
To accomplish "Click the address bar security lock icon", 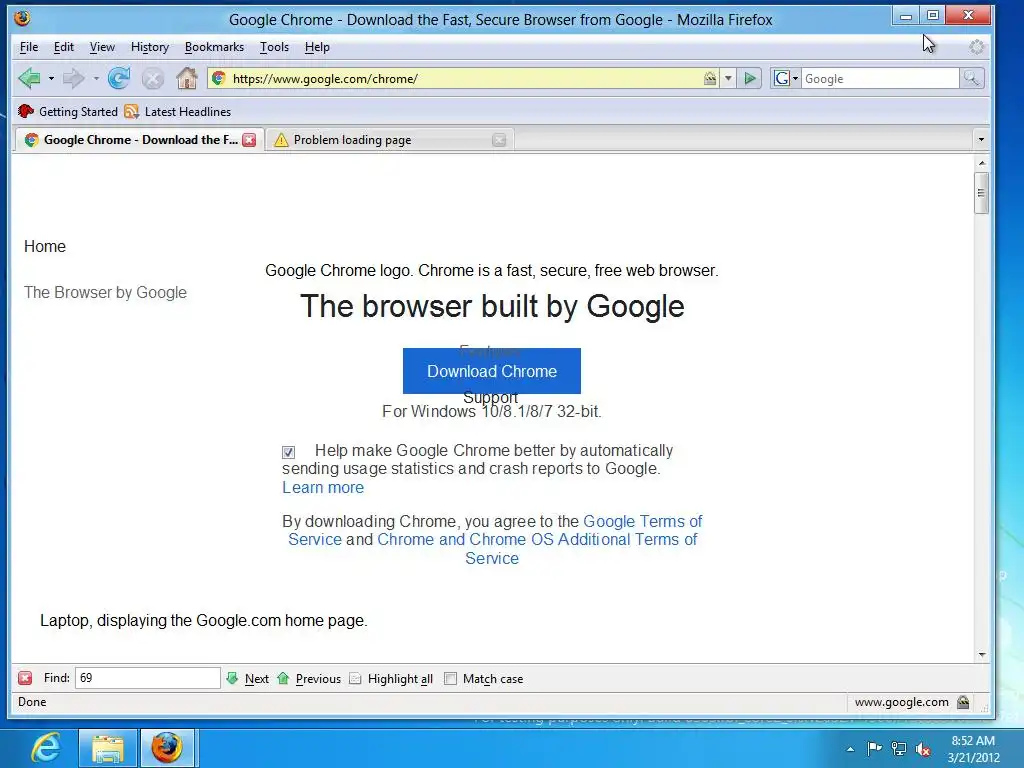I will [710, 78].
